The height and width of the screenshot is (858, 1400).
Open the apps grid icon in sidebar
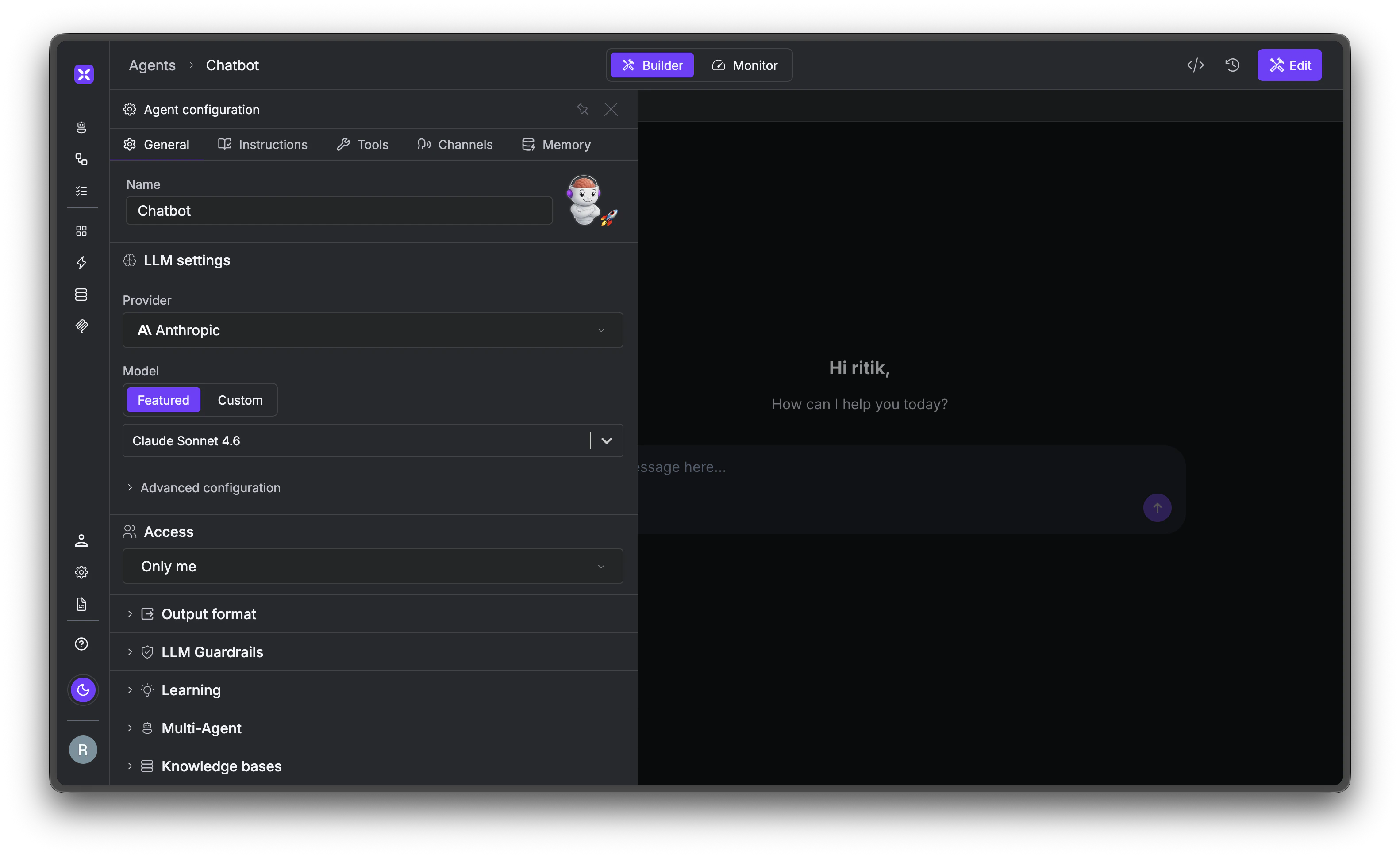(x=82, y=231)
